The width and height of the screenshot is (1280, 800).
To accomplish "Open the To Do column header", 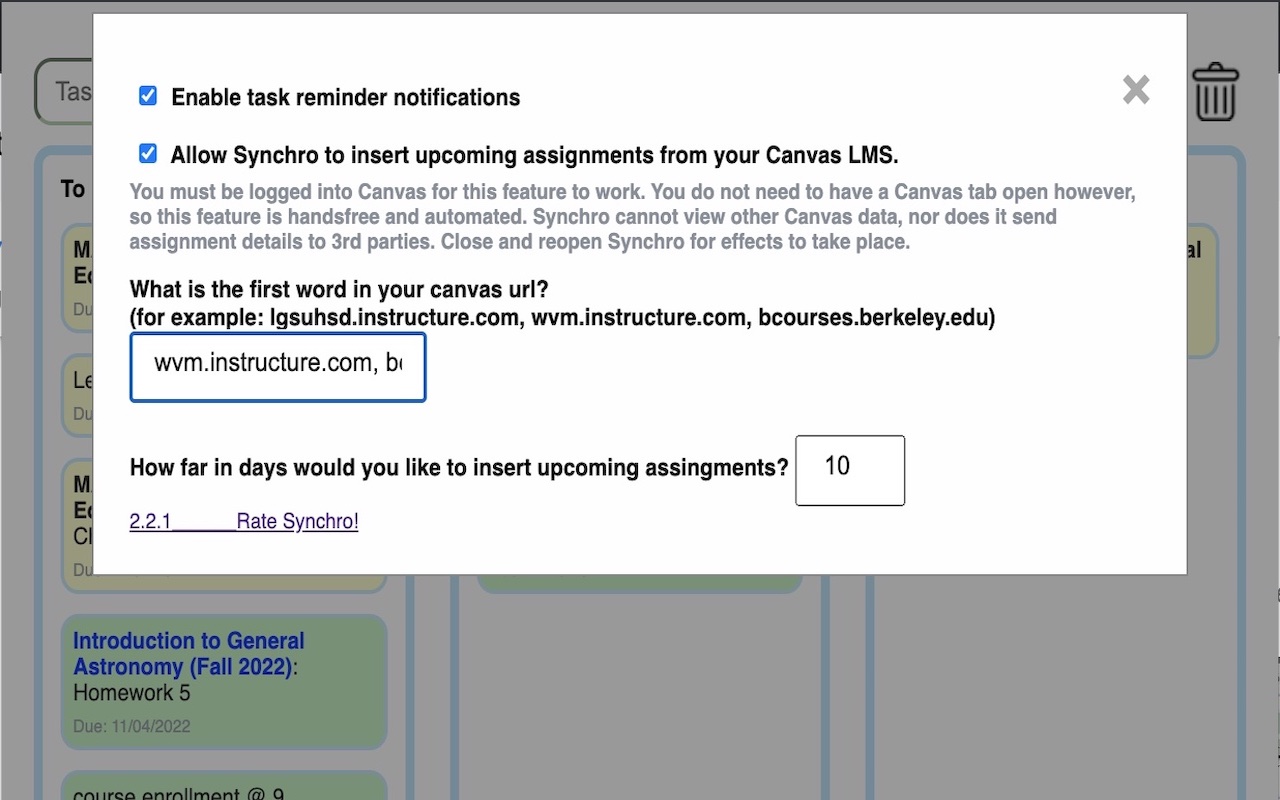I will click(x=72, y=188).
